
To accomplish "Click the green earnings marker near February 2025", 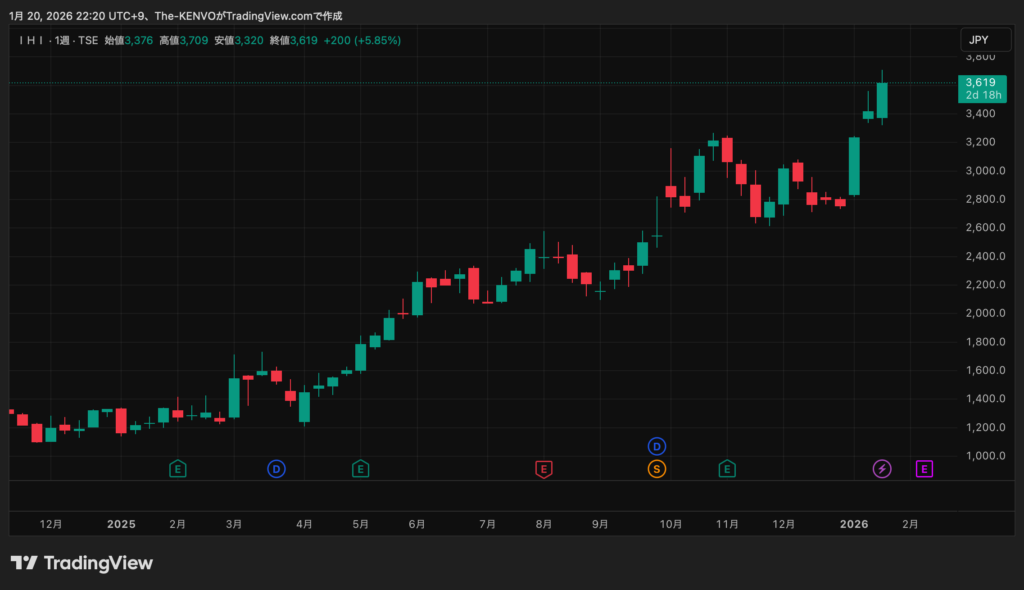I will point(178,468).
